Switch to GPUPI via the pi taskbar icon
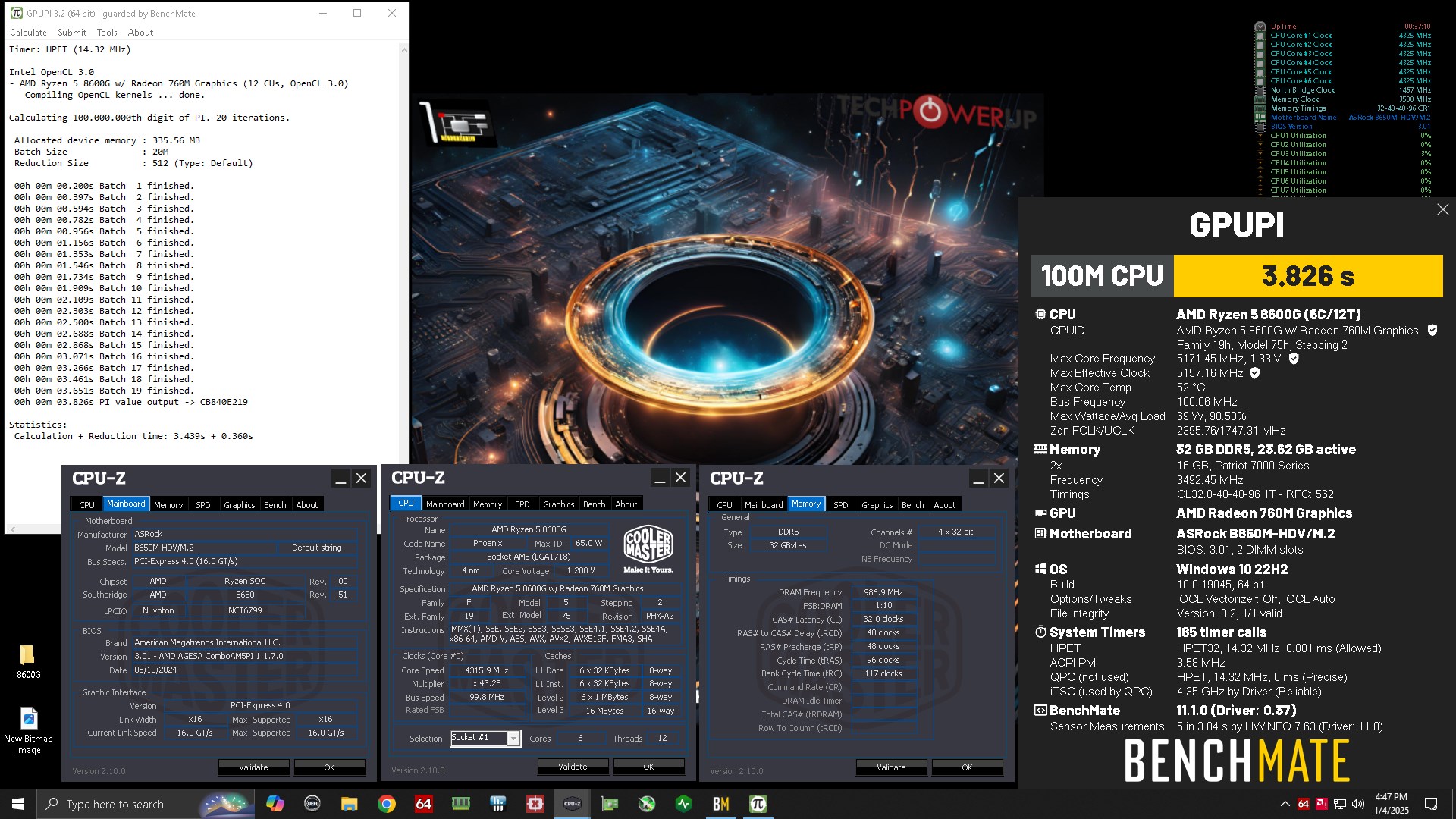1456x819 pixels. click(x=758, y=804)
